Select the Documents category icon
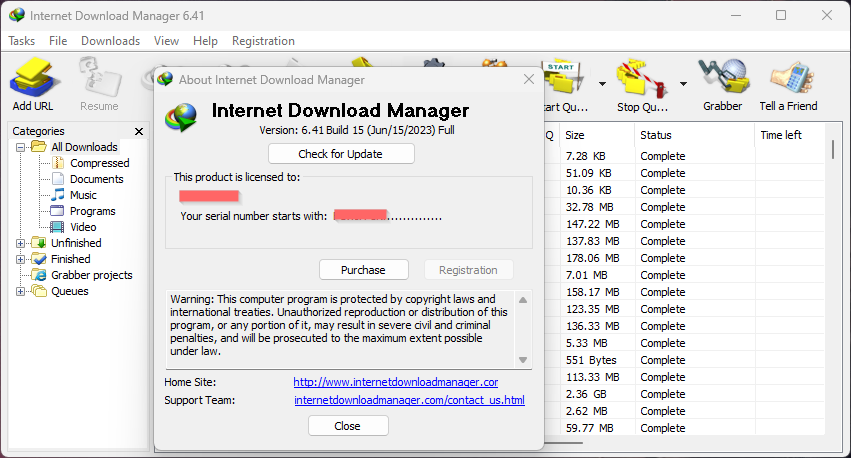Screen dimensions: 851x458 tap(58, 179)
